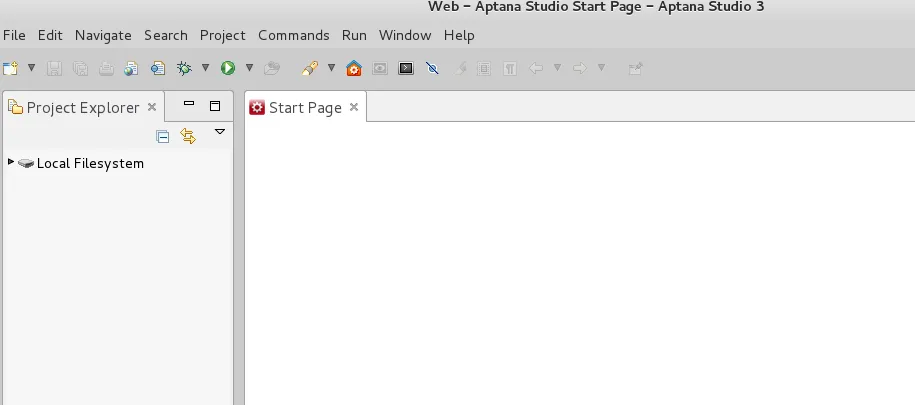
Task: Open the Debug dropdown arrow
Action: click(205, 68)
